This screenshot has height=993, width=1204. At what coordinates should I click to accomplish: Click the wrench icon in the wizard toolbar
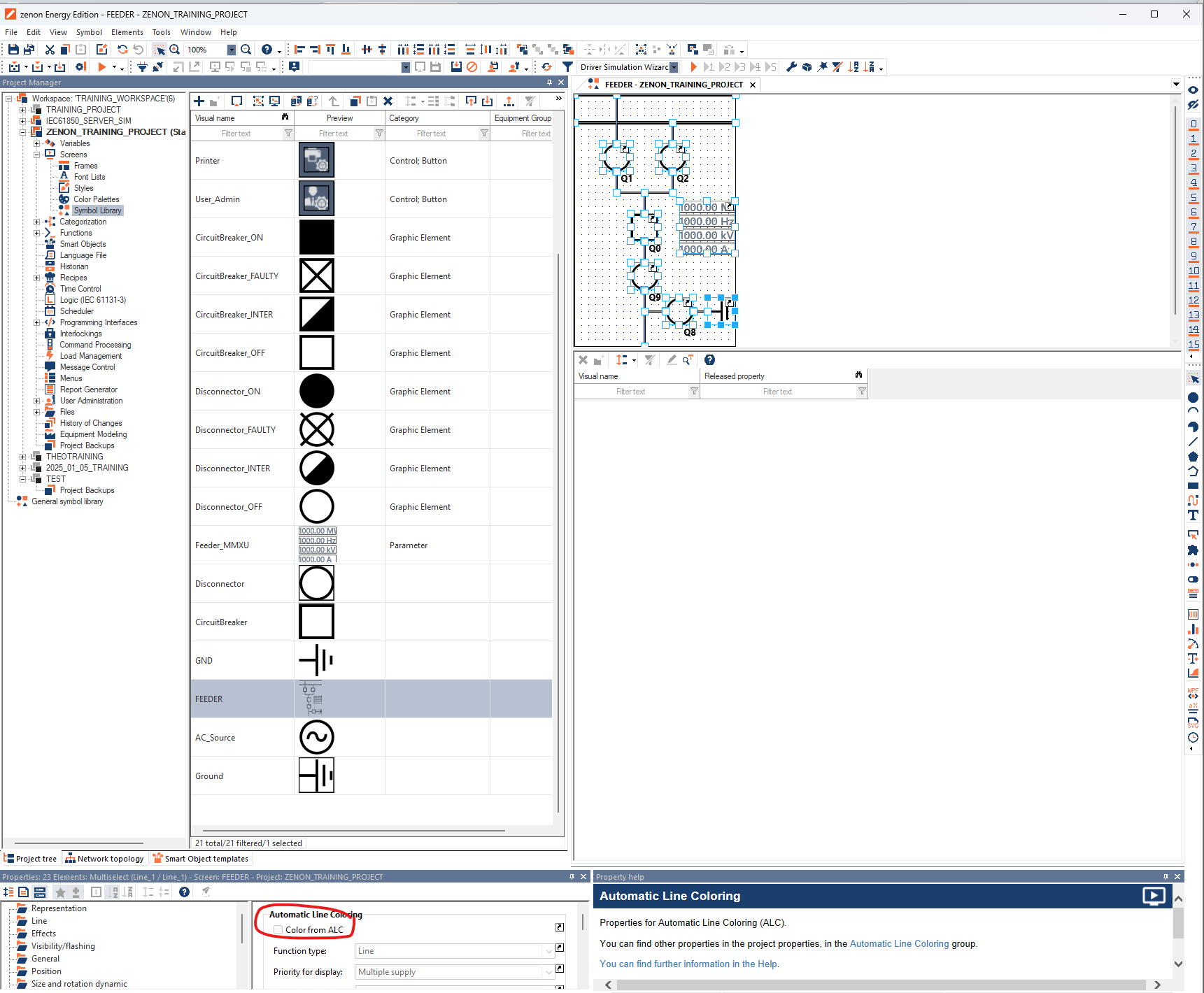click(x=791, y=67)
